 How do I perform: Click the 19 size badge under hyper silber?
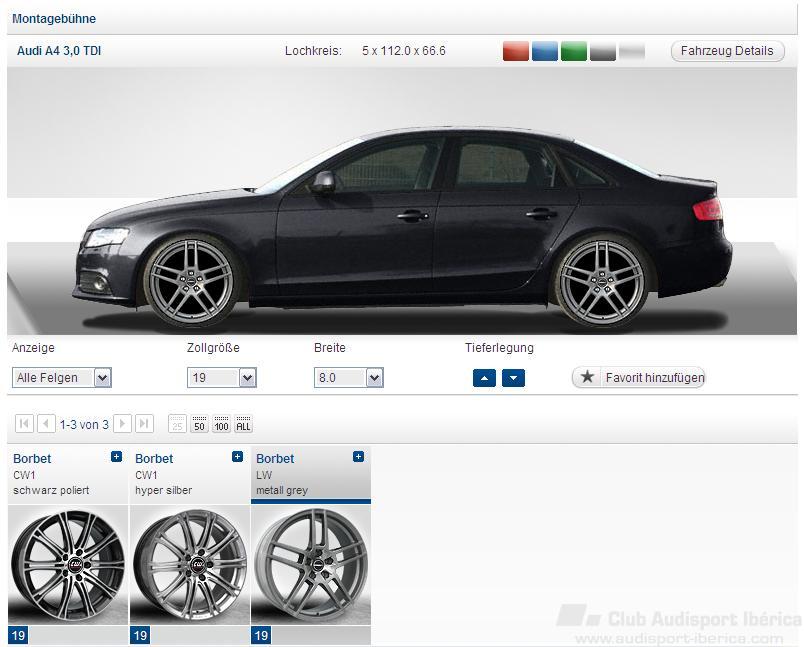click(x=140, y=636)
